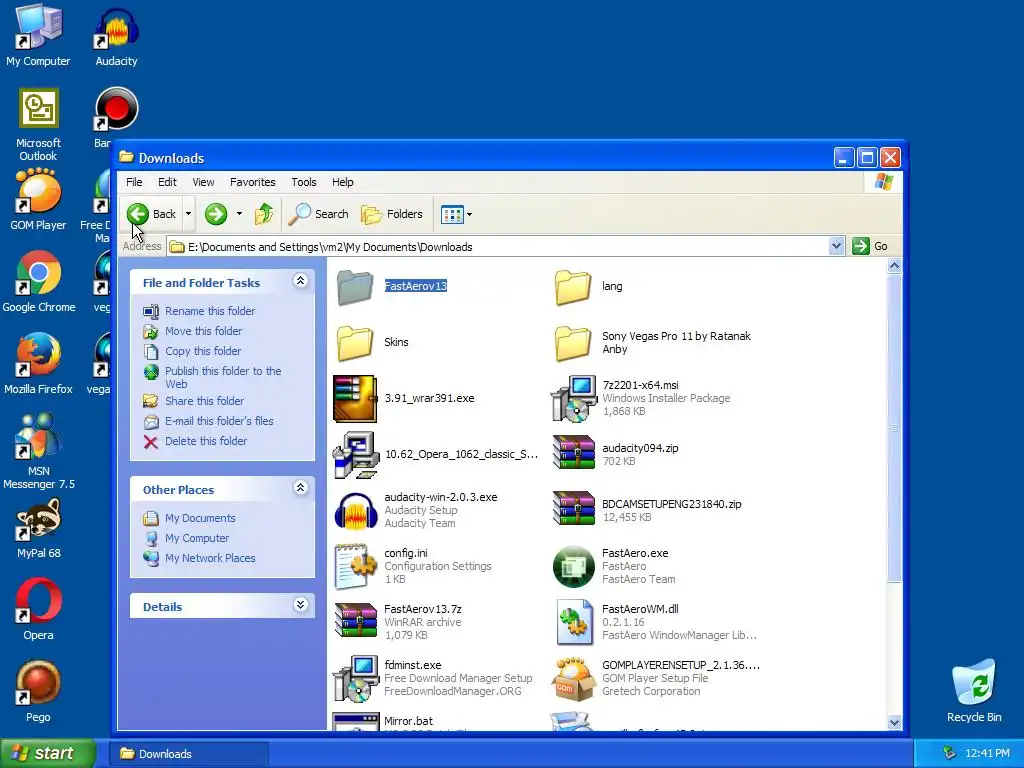Expand the Details panel
1024x768 pixels.
(300, 605)
